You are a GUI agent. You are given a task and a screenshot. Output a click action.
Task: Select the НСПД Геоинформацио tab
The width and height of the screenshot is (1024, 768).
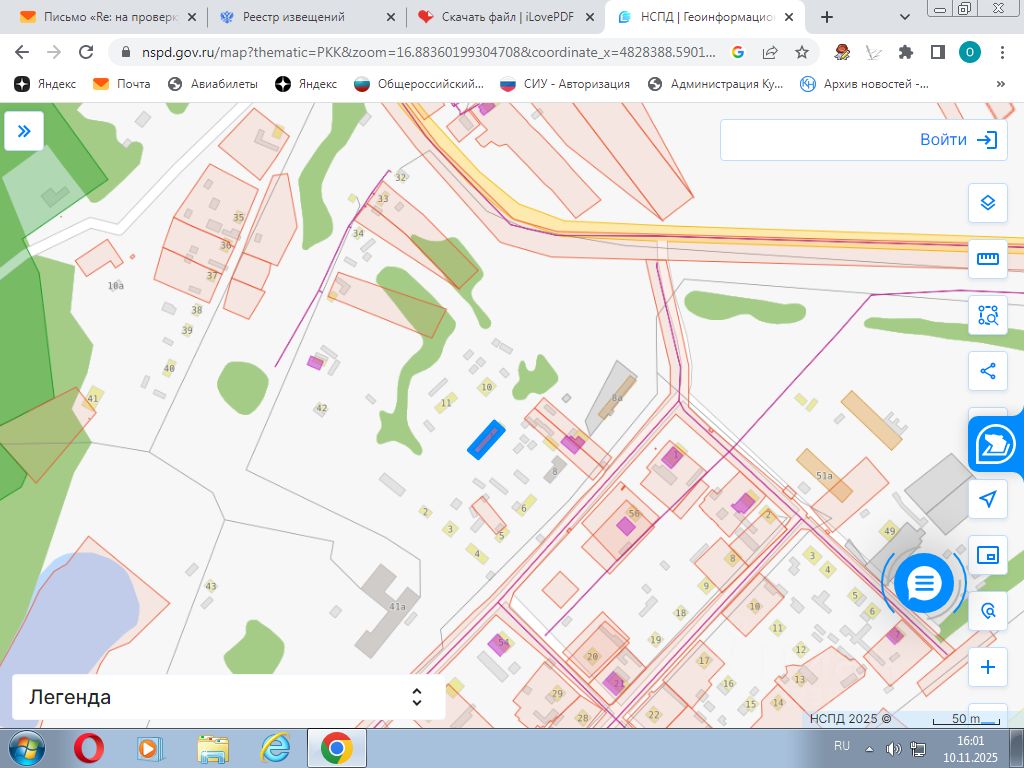click(x=705, y=17)
